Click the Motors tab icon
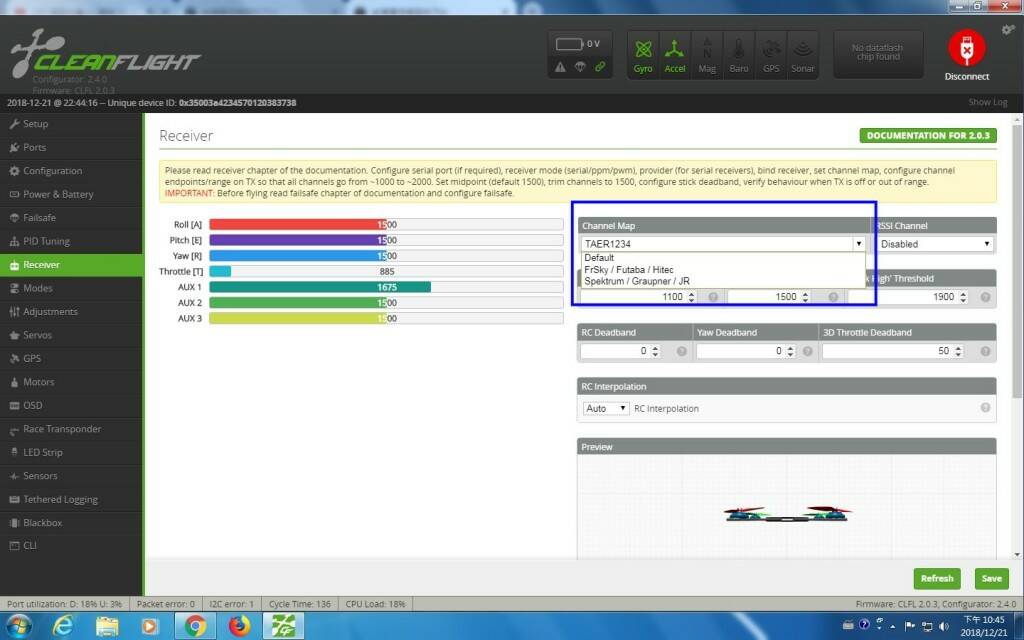The width and height of the screenshot is (1024, 640). click(x=14, y=382)
